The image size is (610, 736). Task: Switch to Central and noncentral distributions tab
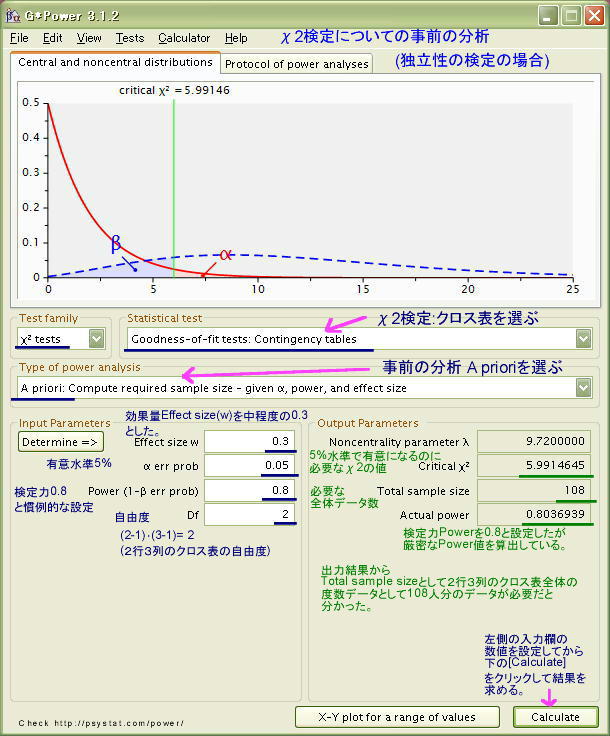click(115, 62)
